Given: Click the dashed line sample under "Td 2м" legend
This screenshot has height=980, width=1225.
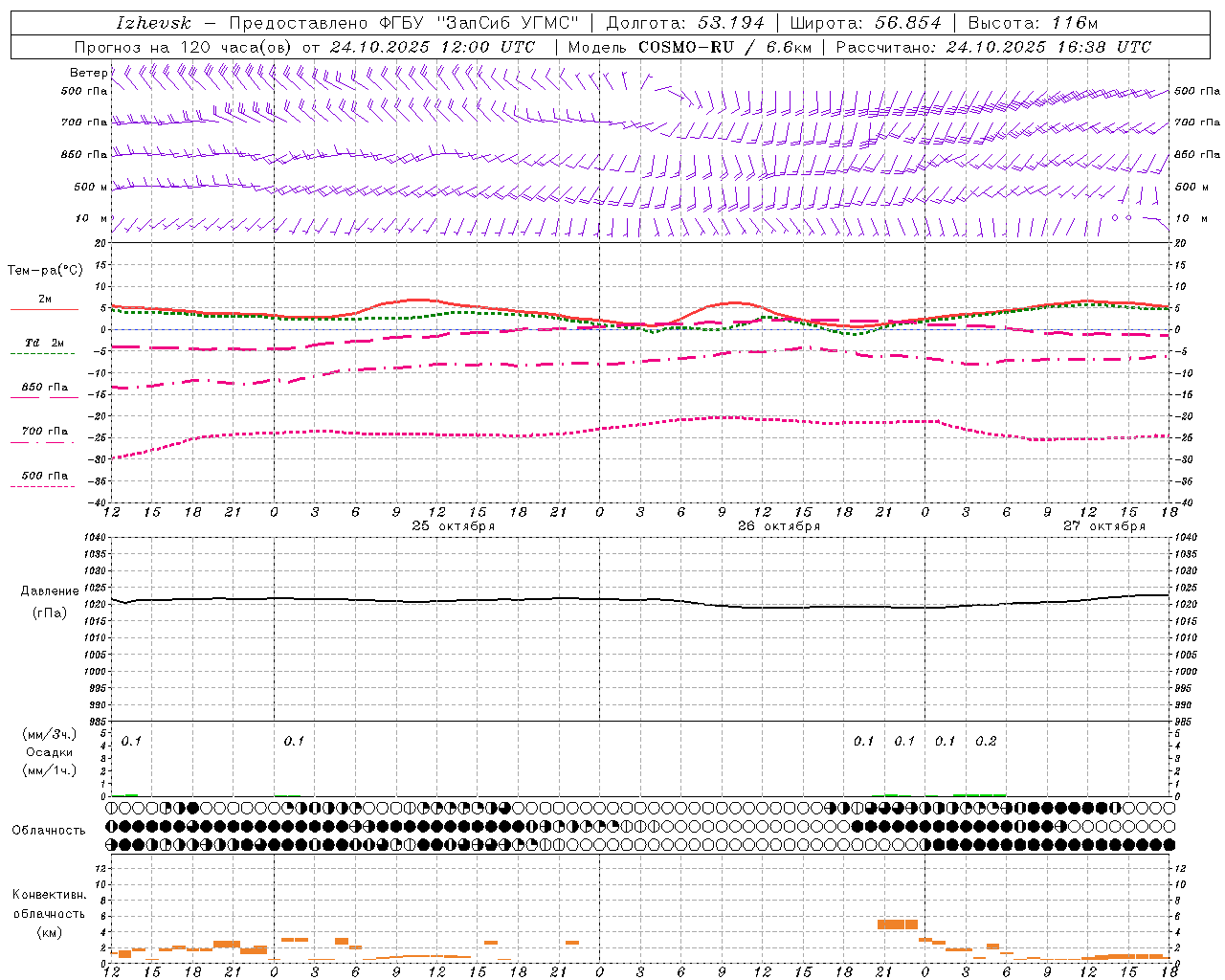Looking at the screenshot, I should [x=42, y=354].
